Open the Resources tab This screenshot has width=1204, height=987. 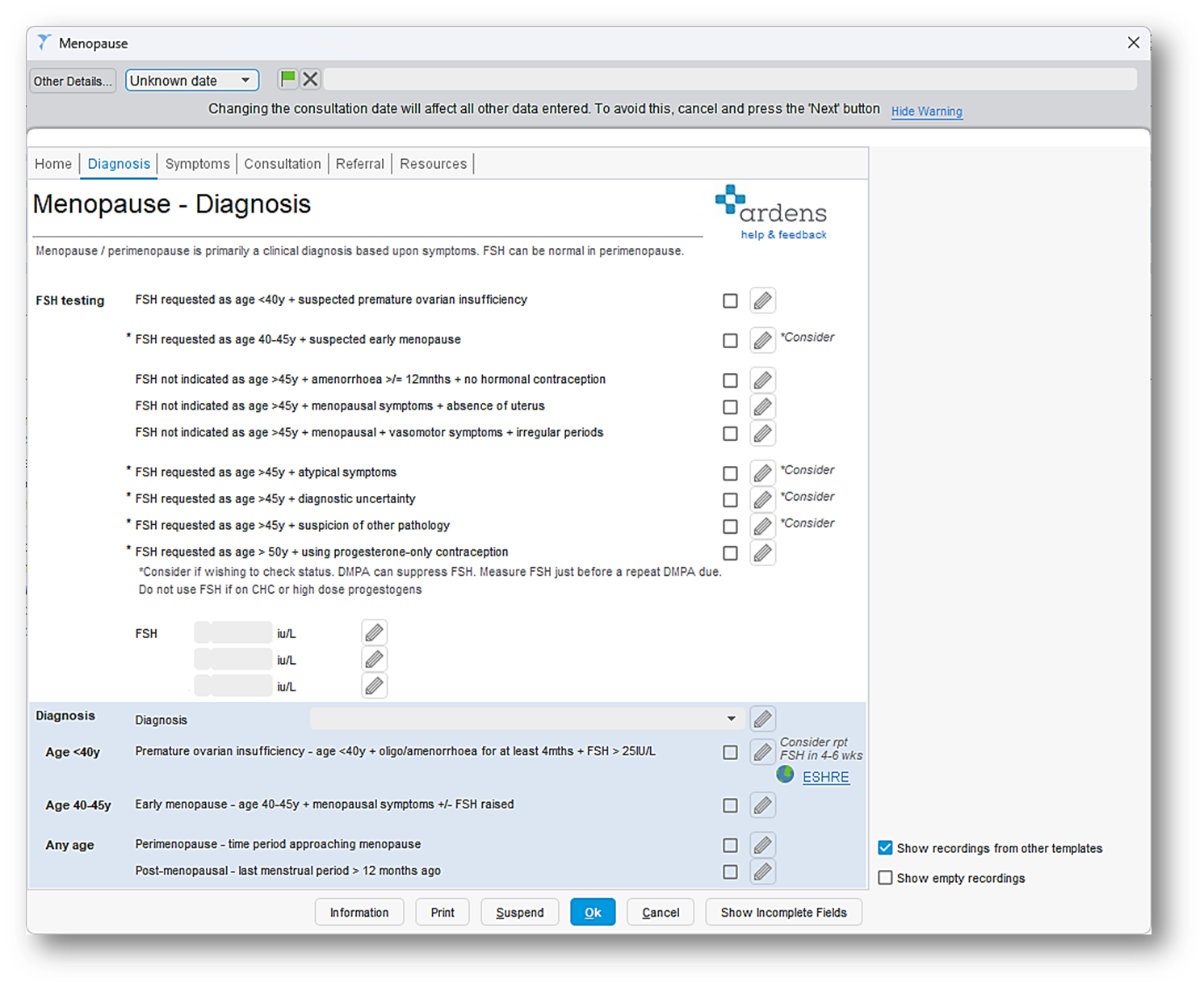433,164
